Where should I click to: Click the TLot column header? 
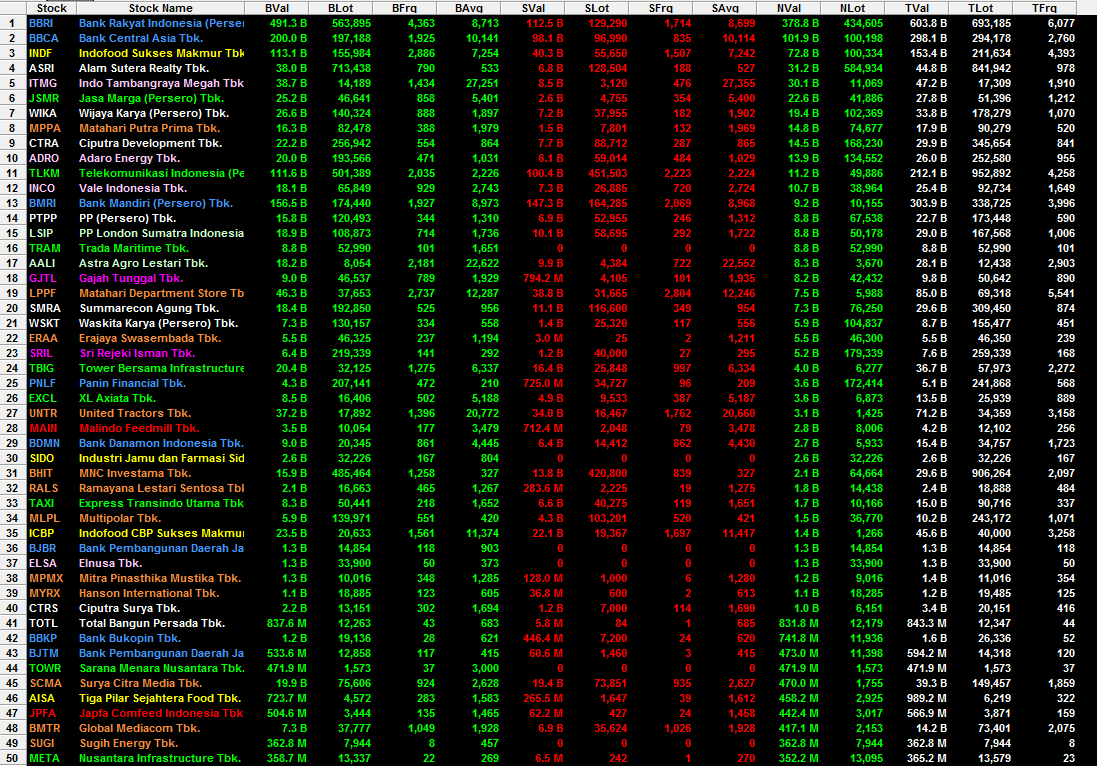click(x=980, y=8)
